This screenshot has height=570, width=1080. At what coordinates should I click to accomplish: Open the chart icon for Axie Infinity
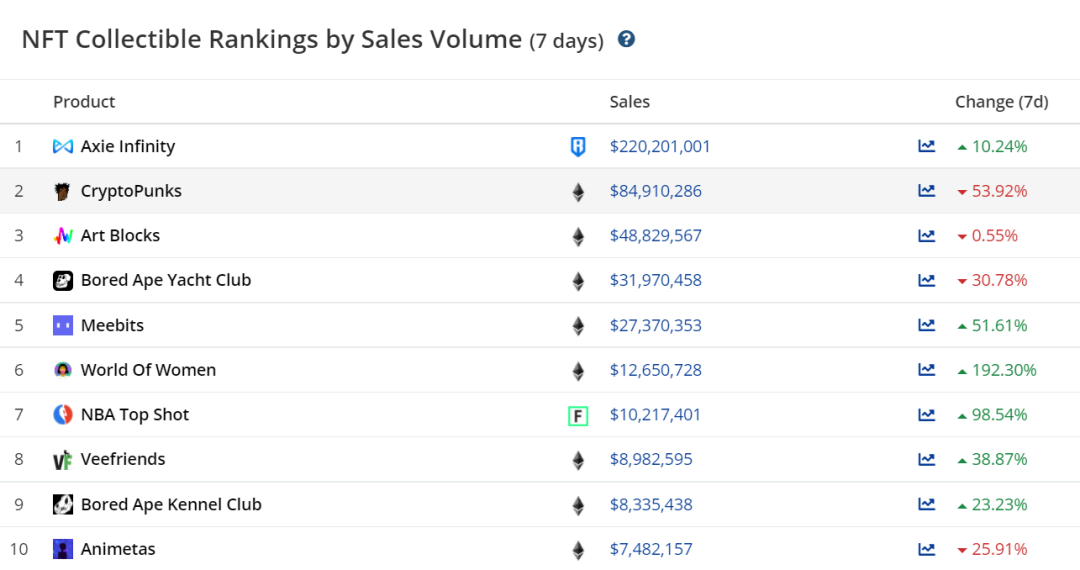[x=926, y=146]
